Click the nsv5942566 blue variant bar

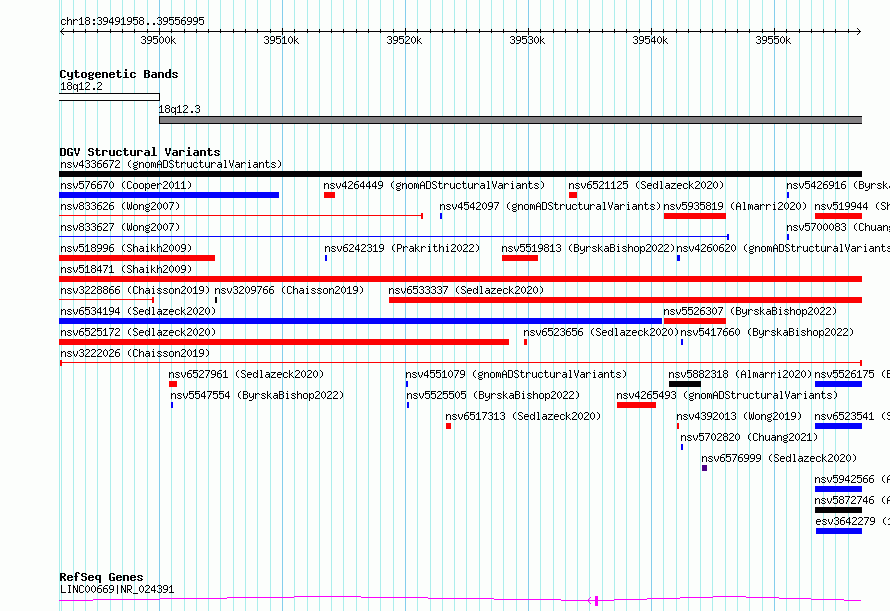(x=838, y=489)
